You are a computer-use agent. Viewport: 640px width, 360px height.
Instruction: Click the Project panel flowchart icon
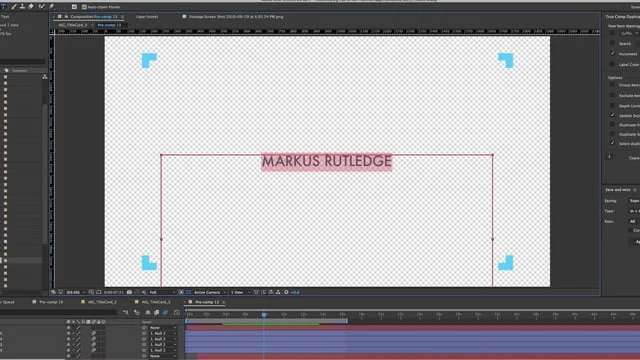[44, 76]
